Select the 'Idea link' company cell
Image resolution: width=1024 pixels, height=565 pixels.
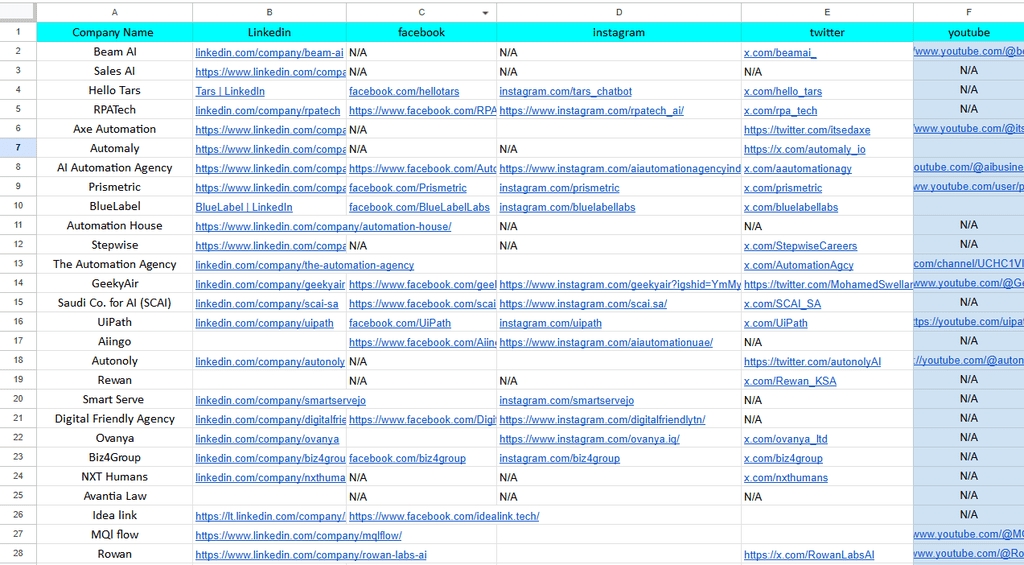[114, 515]
